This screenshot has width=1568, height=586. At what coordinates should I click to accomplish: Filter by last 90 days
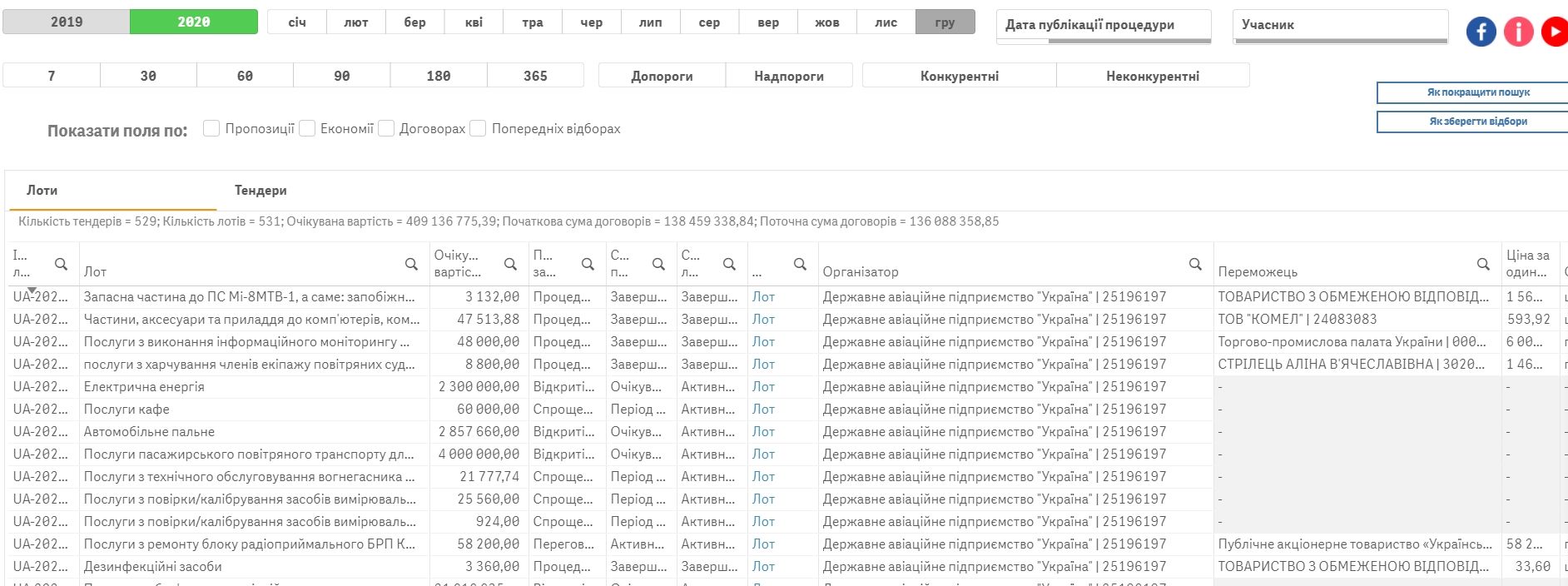tap(342, 76)
